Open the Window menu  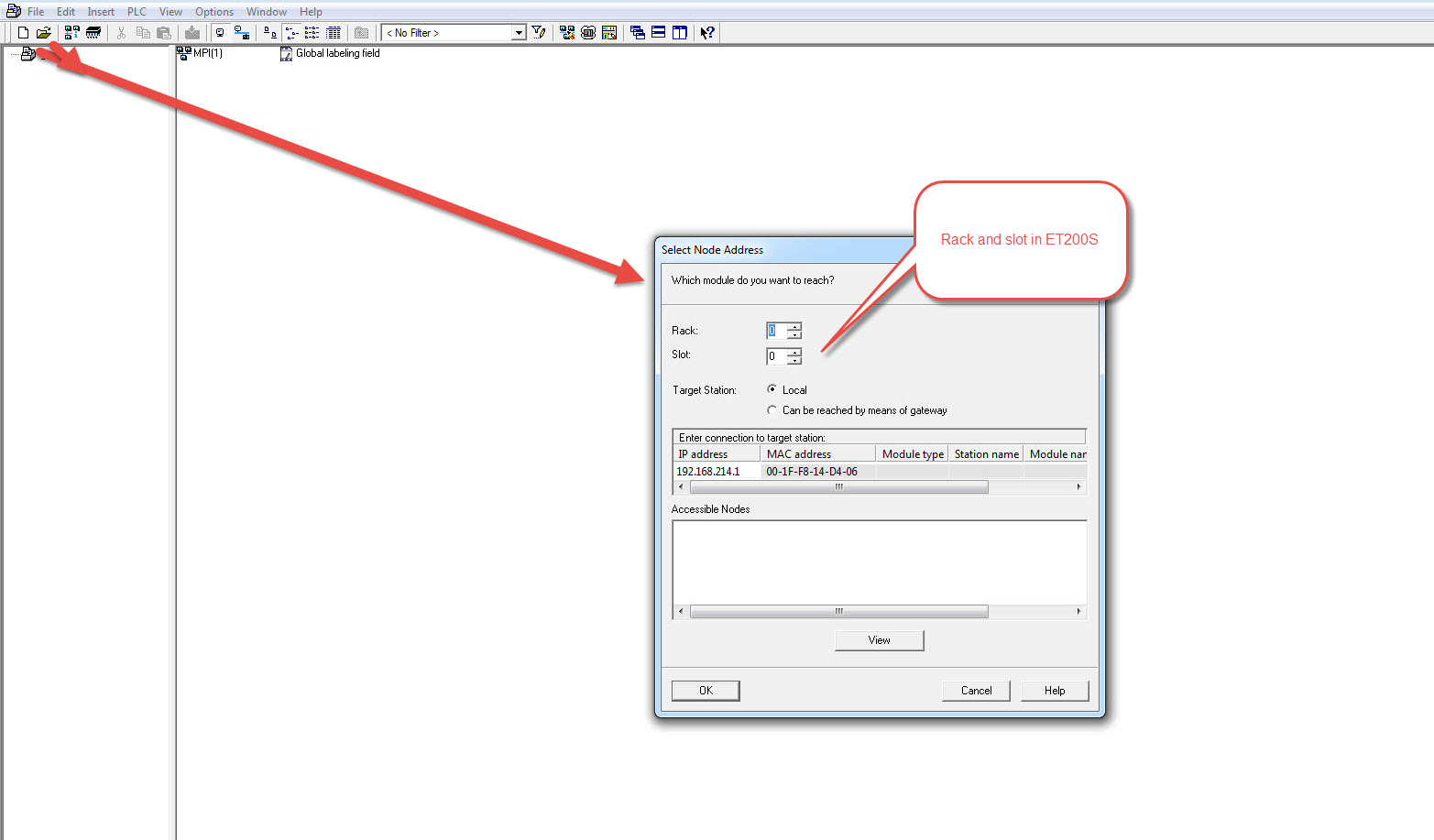[x=267, y=12]
